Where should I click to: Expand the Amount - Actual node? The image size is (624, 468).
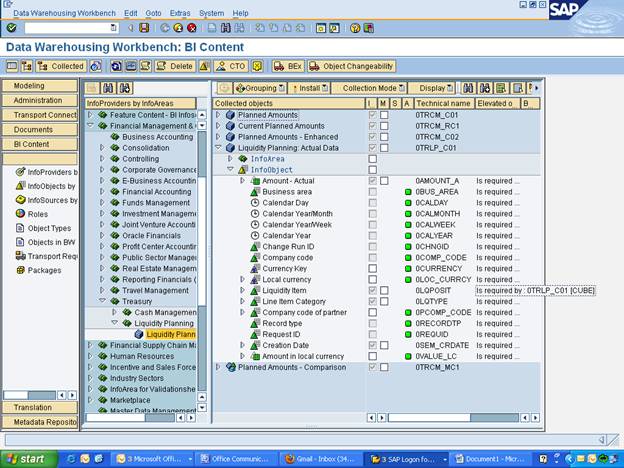coord(242,181)
